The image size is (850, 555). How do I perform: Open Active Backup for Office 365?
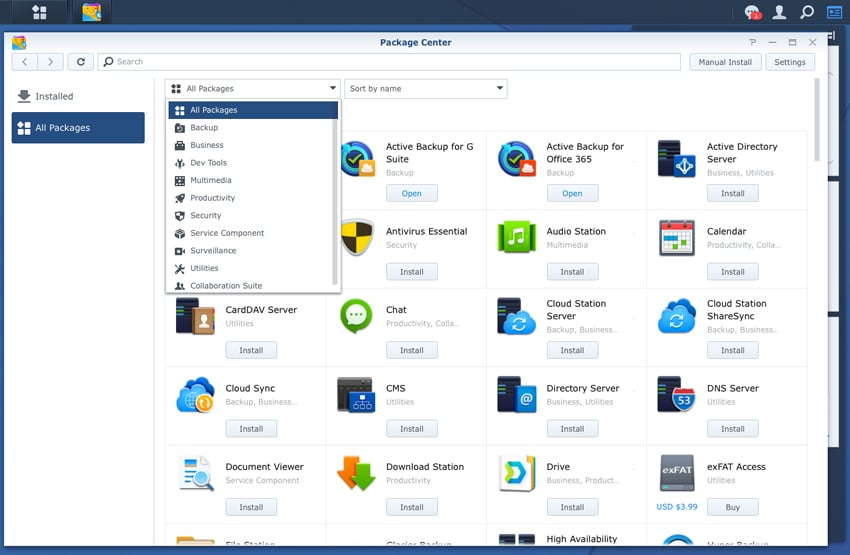[x=572, y=193]
